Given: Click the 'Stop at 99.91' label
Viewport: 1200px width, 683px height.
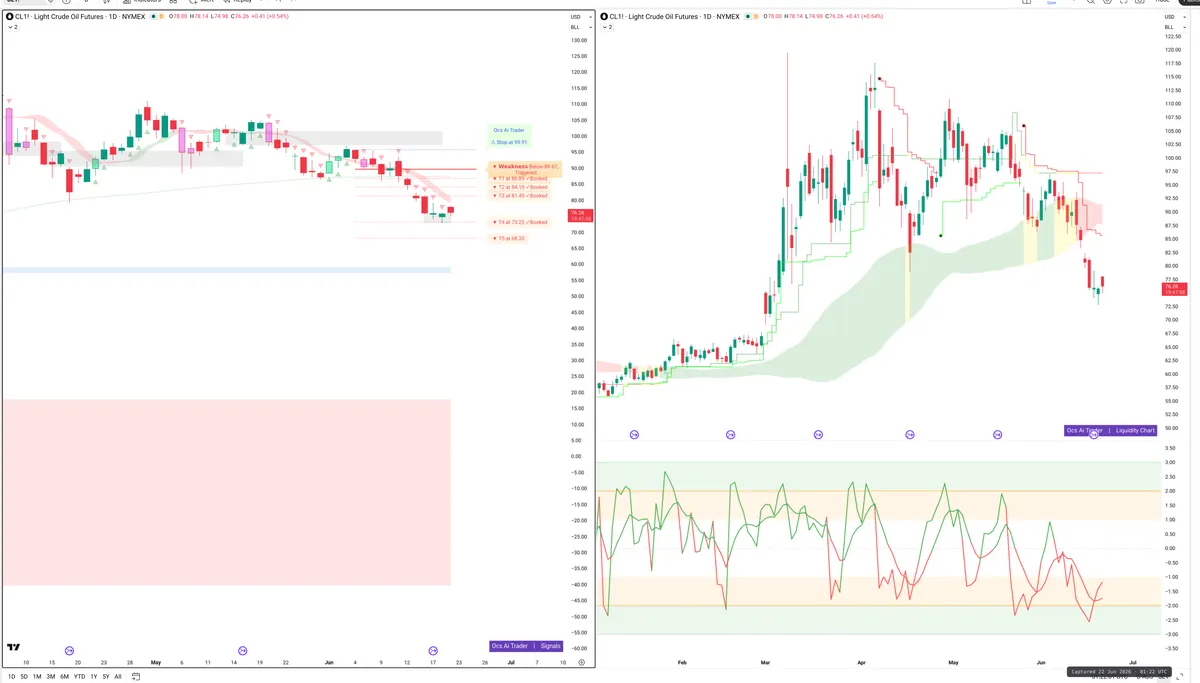Looking at the screenshot, I should 509,143.
